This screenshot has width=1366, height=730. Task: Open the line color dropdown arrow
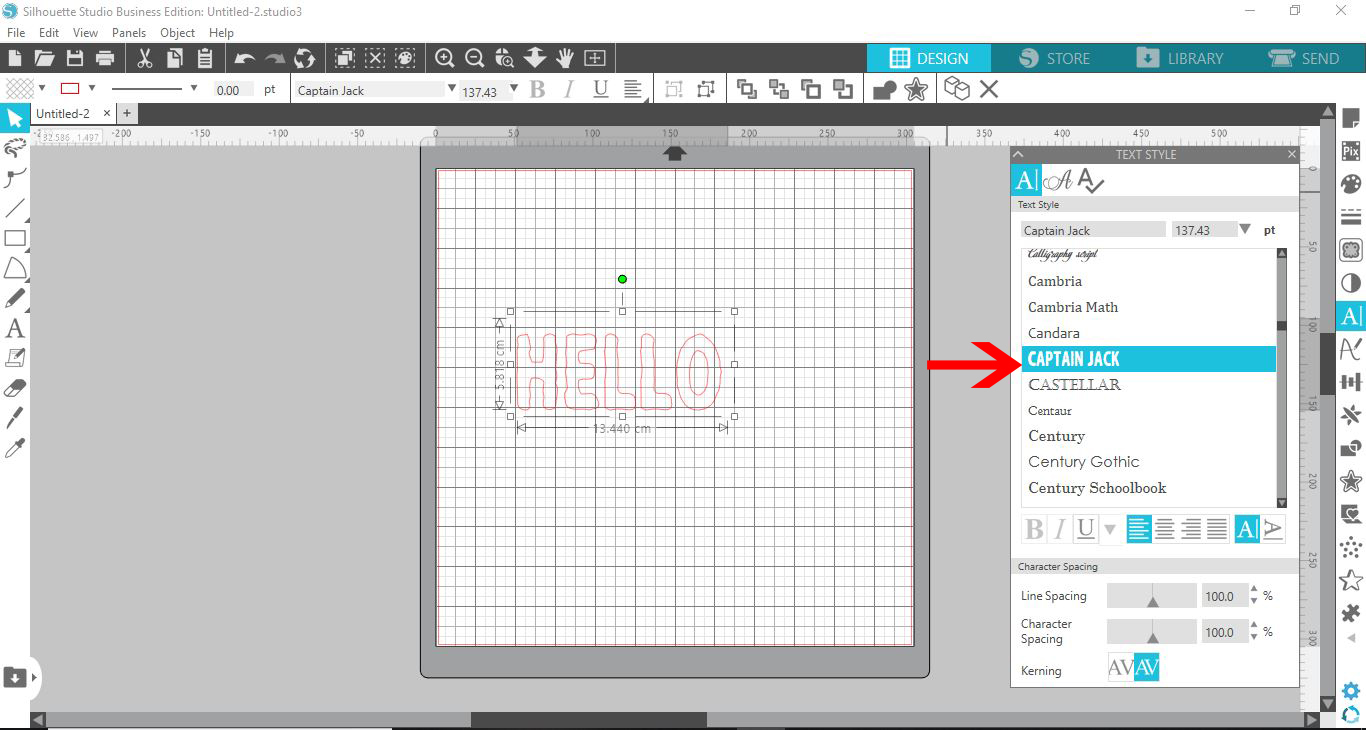click(x=92, y=89)
